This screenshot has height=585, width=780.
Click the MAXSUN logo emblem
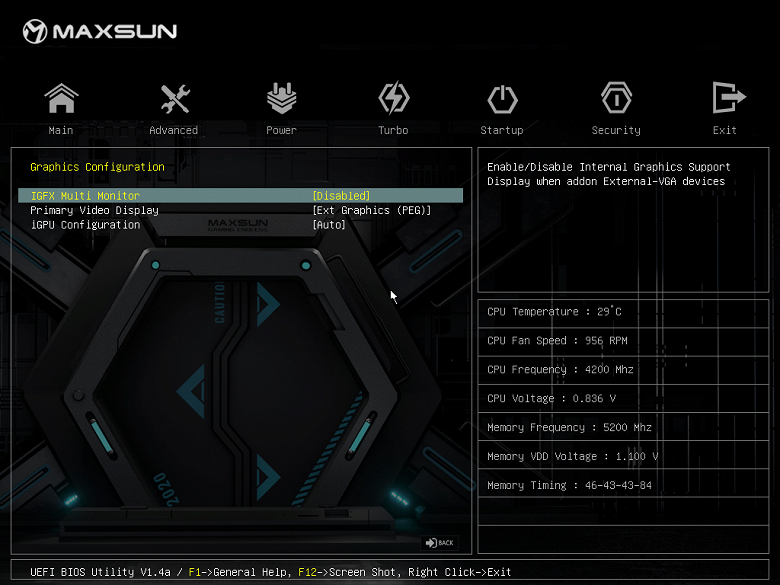(x=35, y=32)
